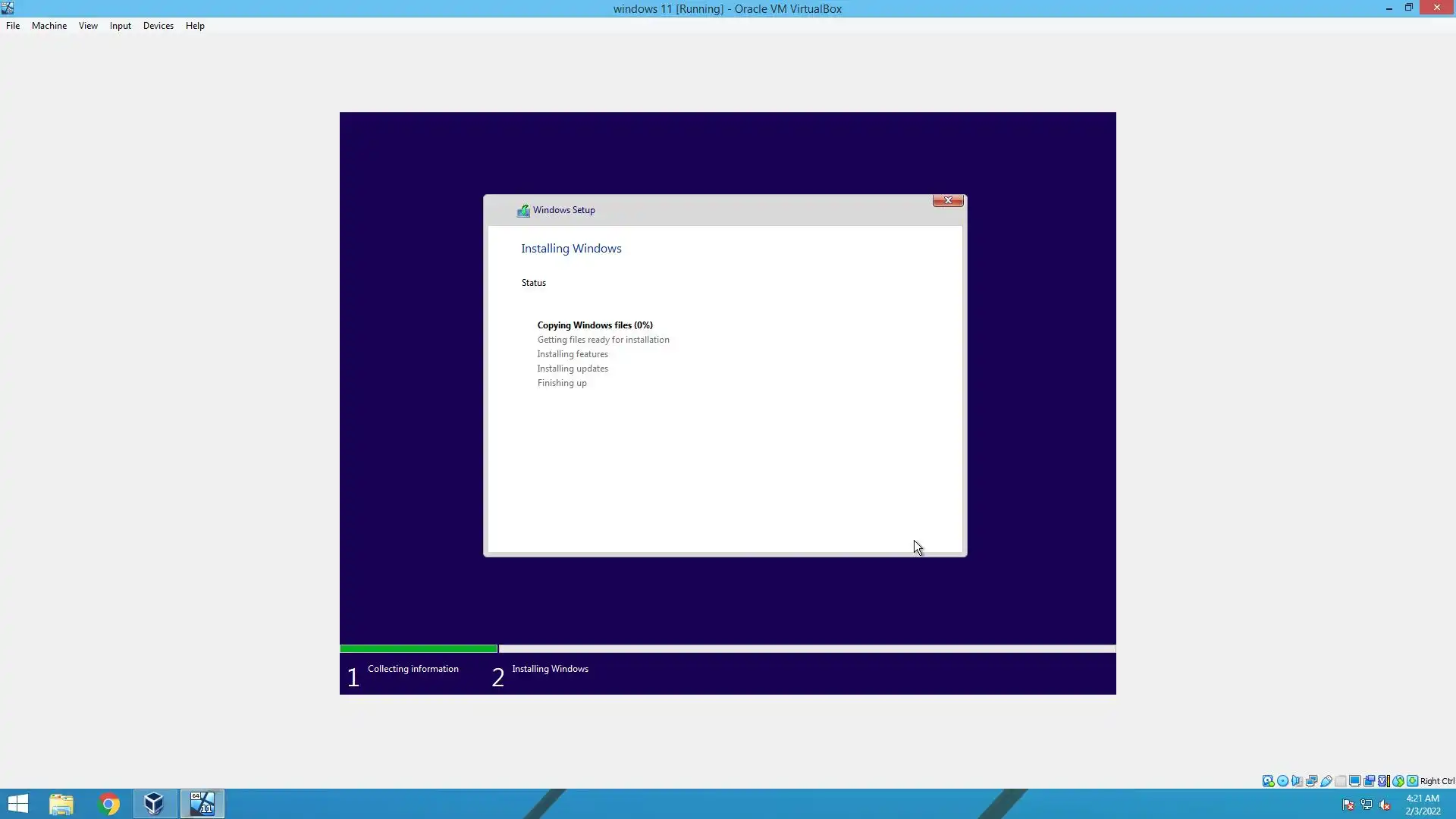Open VirtualBox Manager from the taskbar
The width and height of the screenshot is (1456, 819).
coord(155,804)
